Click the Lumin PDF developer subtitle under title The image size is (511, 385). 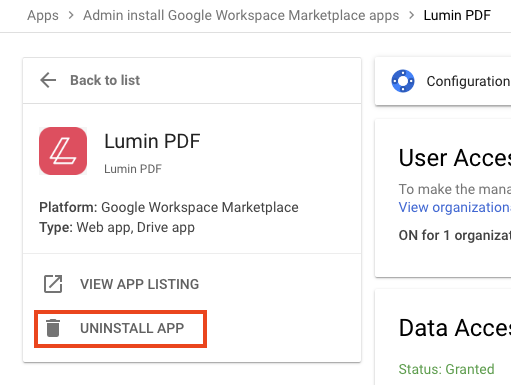[x=133, y=169]
